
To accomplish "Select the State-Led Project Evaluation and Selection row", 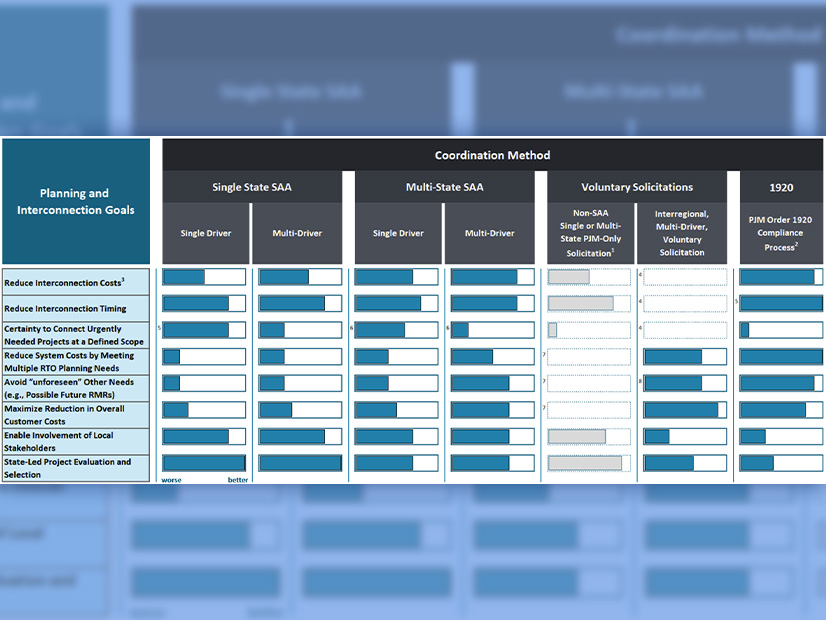I will 75,468.
